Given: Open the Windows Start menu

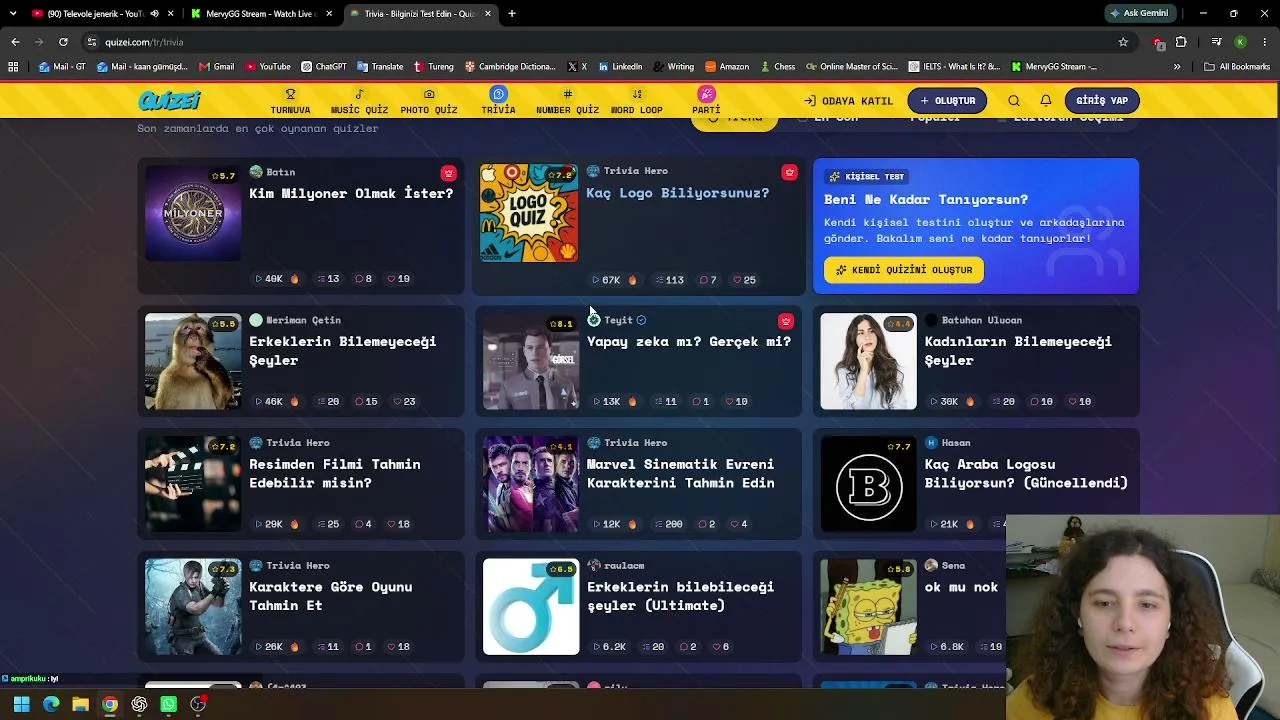Looking at the screenshot, I should (x=21, y=704).
